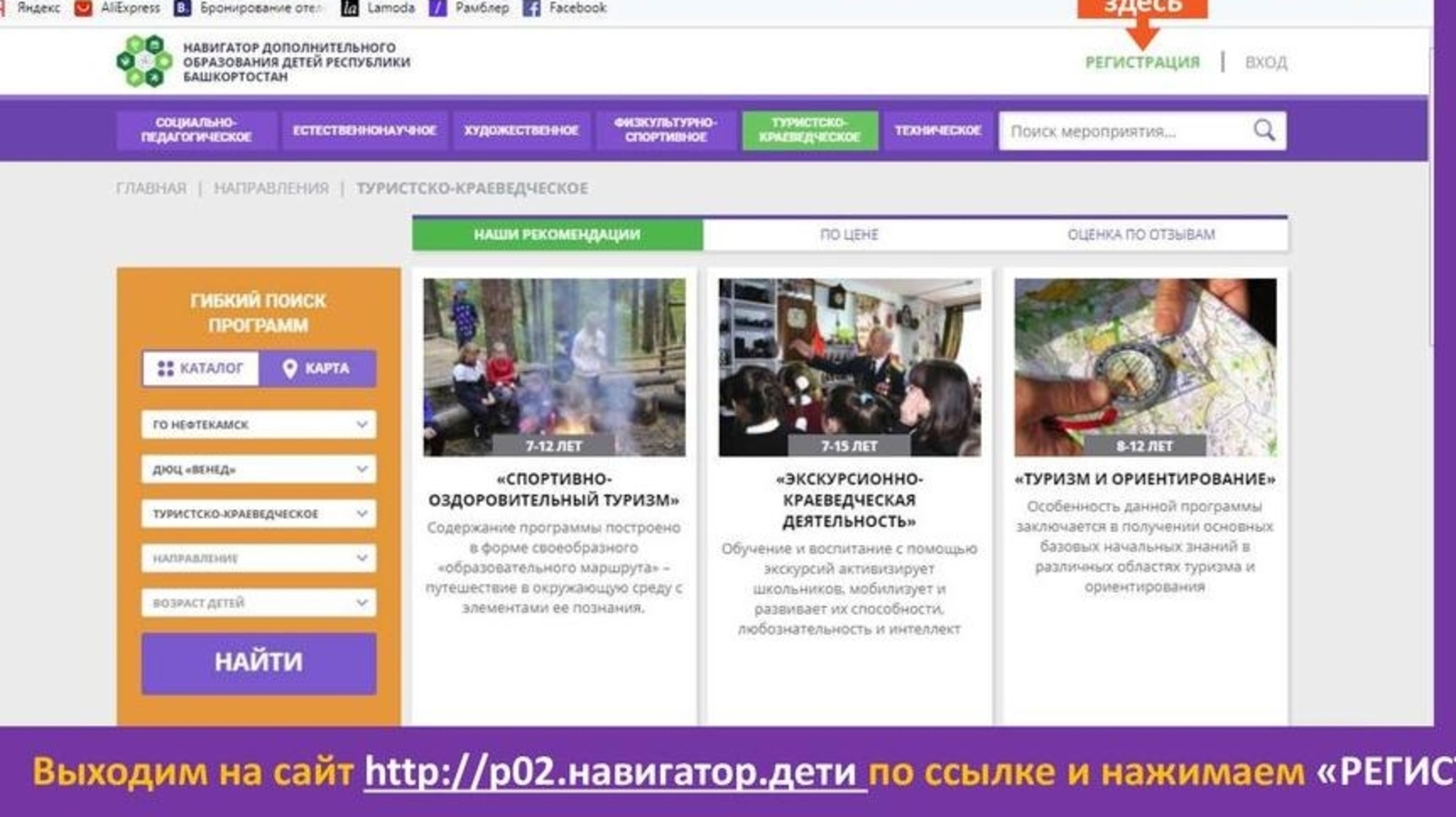Expand the Возраст детей dropdown
1456x817 pixels.
coord(258,602)
